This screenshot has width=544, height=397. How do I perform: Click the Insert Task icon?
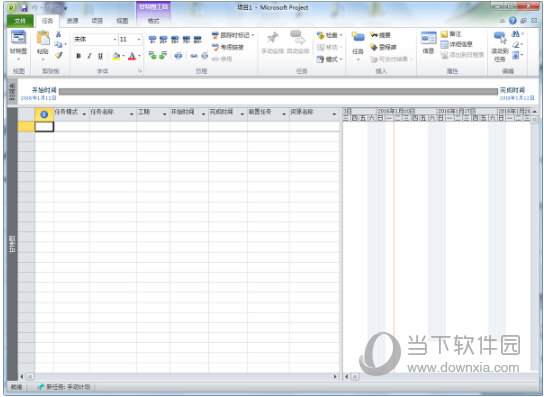click(x=358, y=37)
